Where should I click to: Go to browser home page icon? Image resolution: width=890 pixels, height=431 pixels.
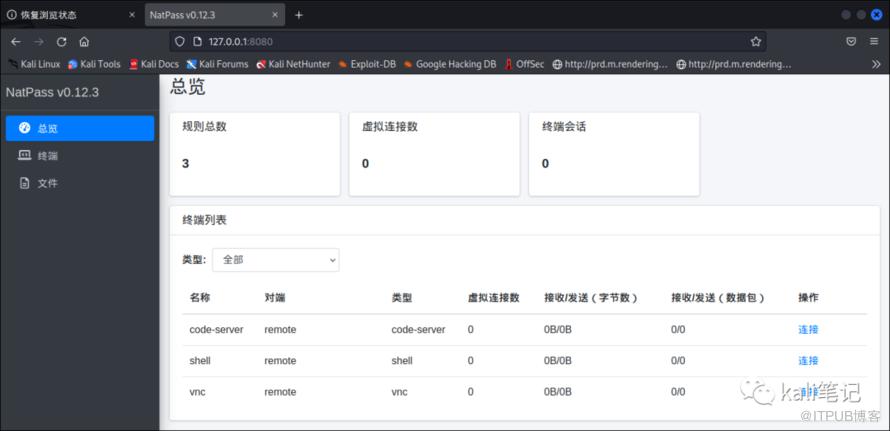pyautogui.click(x=85, y=42)
